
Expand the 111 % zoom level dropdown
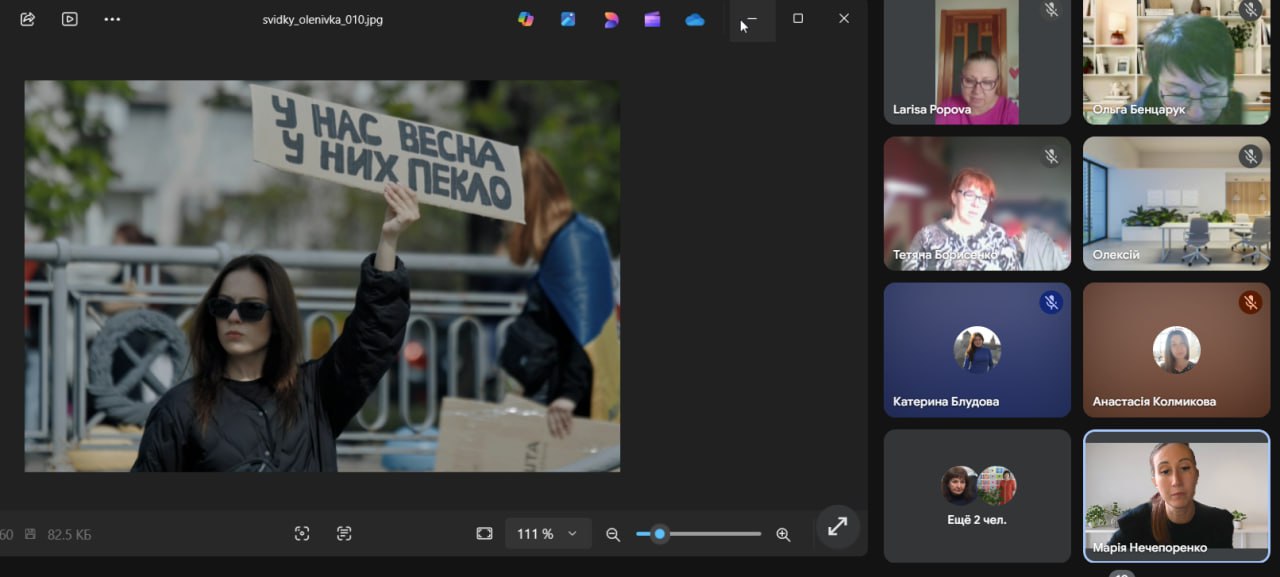click(547, 534)
